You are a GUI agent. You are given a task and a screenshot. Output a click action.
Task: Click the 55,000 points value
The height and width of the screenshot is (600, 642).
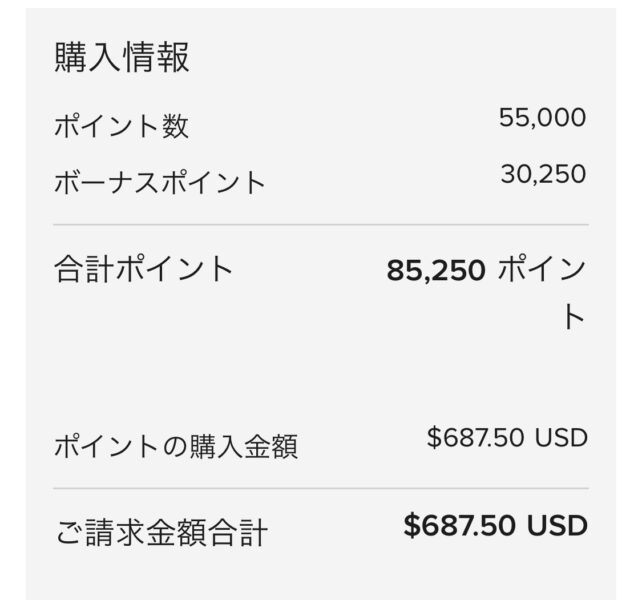point(543,118)
